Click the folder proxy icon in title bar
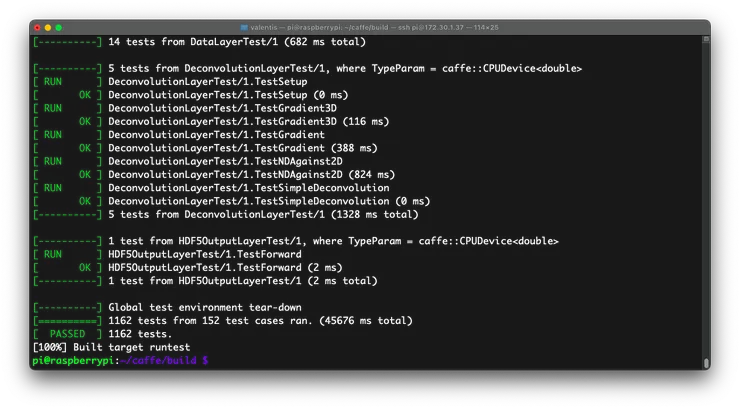Screen dimensions: 740x409 [x=244, y=28]
